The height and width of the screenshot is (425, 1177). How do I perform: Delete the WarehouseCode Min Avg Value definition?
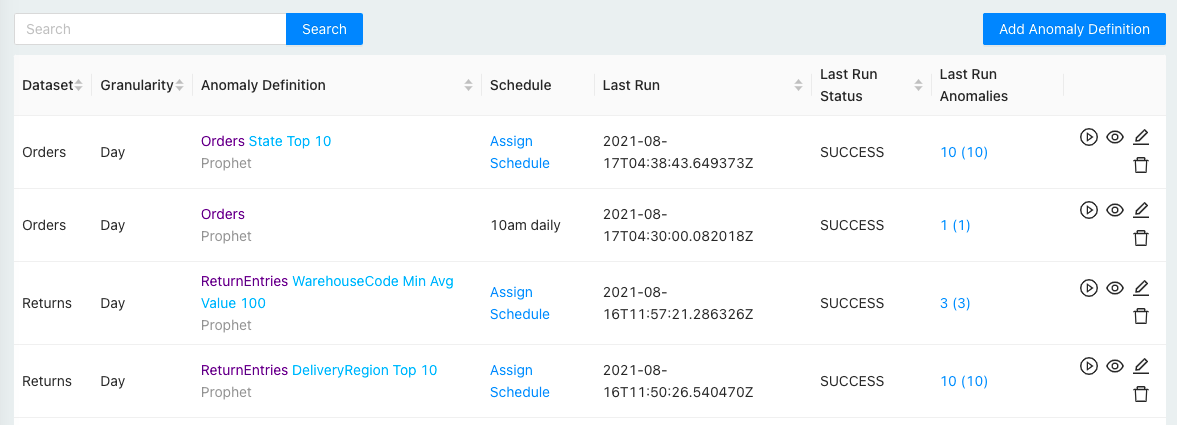(1141, 316)
